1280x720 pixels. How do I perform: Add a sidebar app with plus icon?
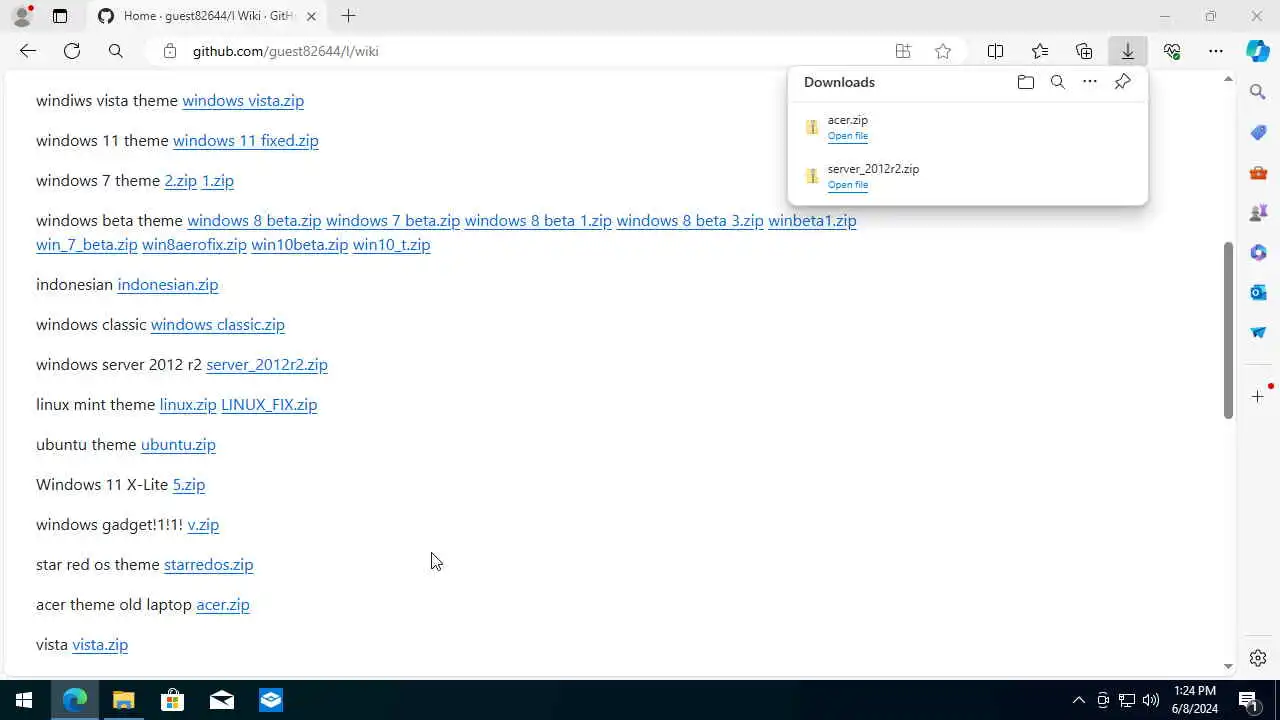(1258, 396)
